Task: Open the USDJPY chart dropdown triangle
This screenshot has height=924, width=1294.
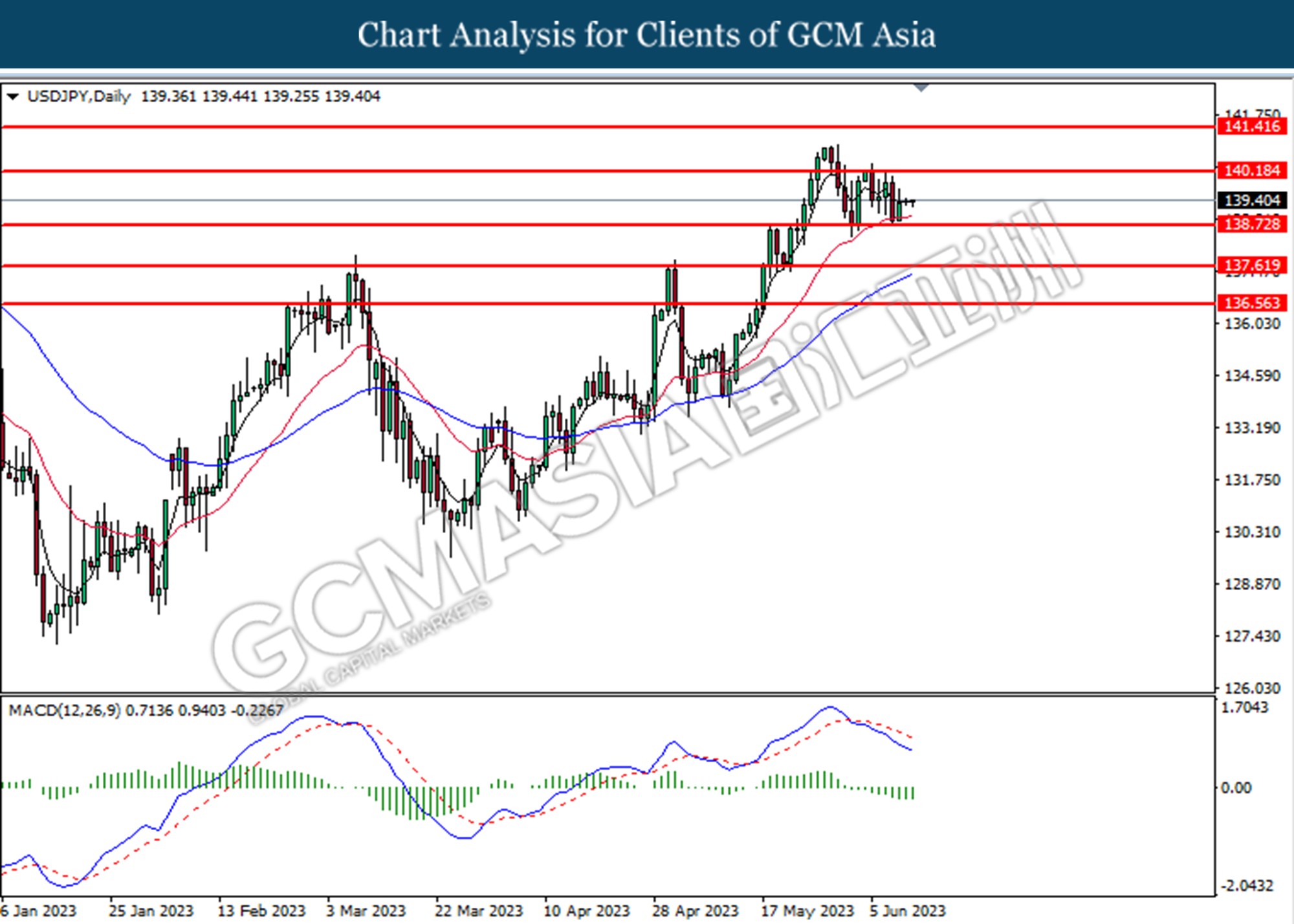Action: click(13, 97)
